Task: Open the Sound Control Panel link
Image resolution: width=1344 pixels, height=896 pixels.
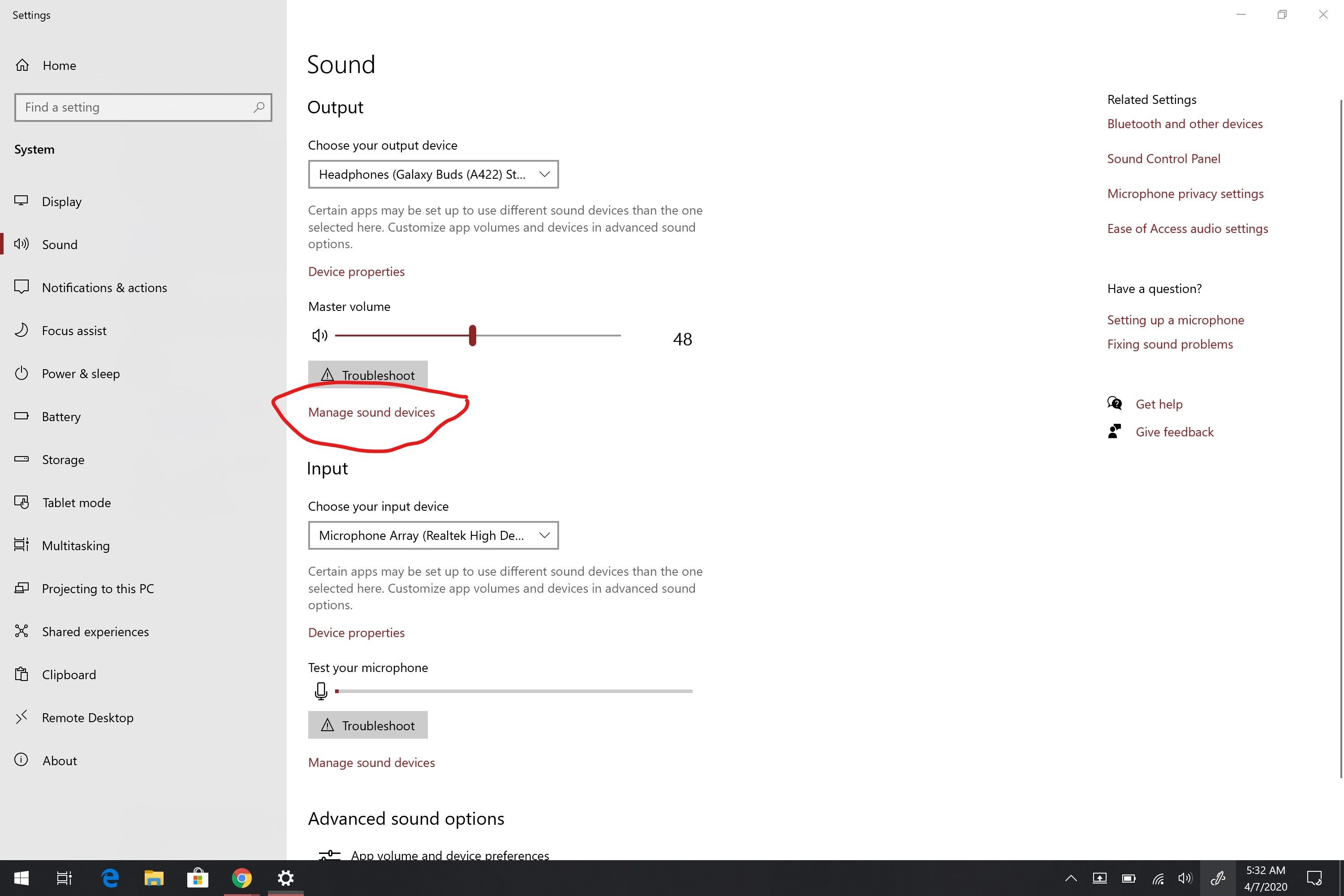Action: (x=1163, y=159)
